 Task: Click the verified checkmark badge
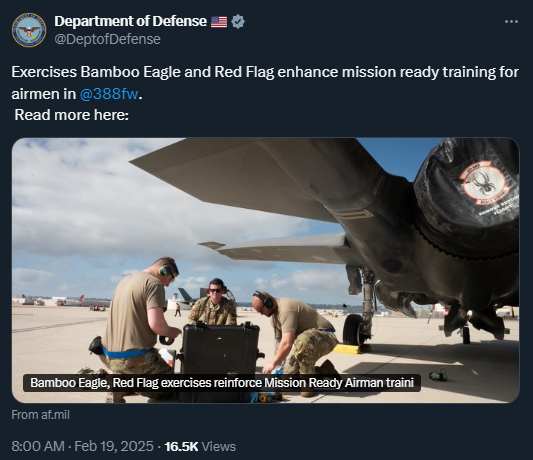[238, 21]
